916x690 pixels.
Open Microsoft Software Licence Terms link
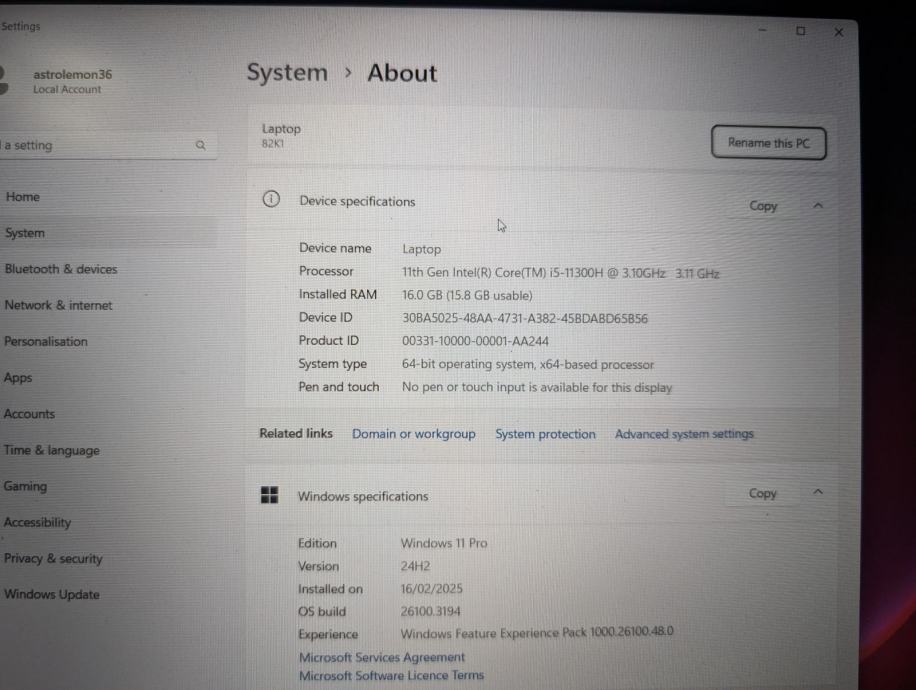[x=391, y=675]
